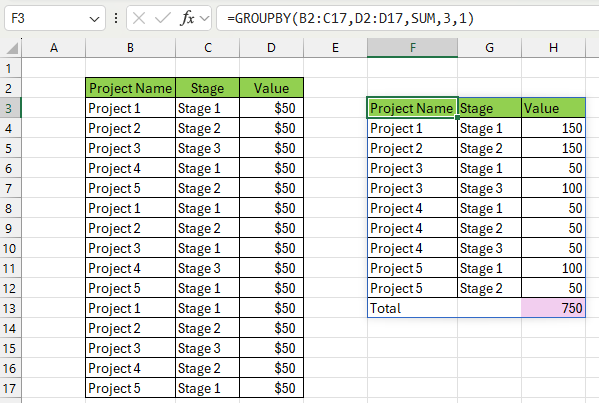Click the fill handle on cell F3

pyautogui.click(x=457, y=118)
